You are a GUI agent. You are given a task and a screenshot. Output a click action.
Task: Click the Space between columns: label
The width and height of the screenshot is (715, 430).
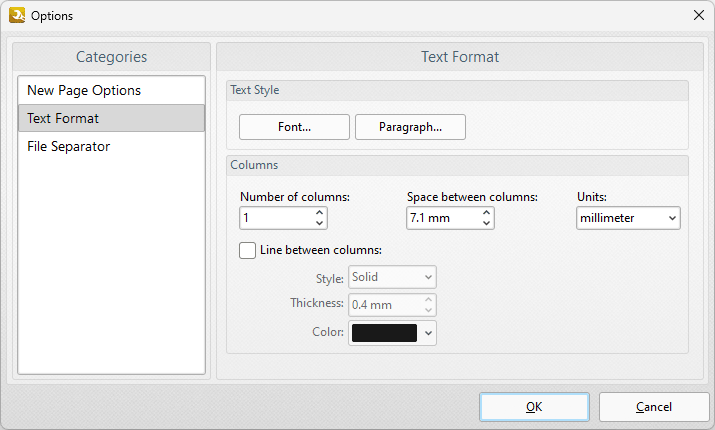tap(472, 197)
